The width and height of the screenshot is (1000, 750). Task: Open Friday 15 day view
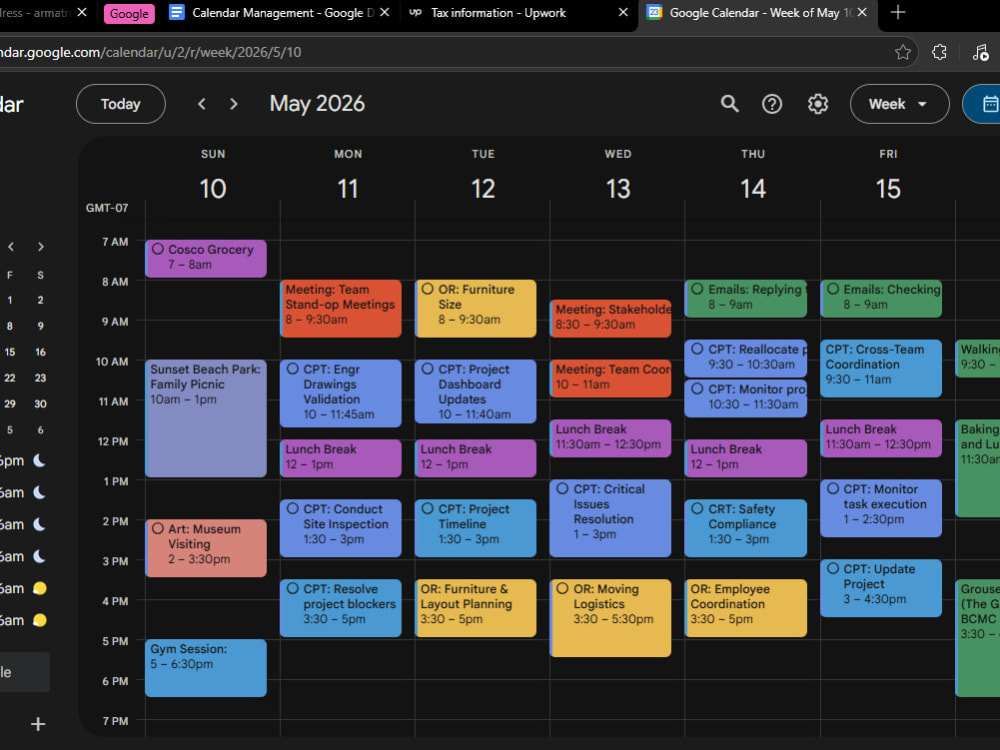coord(888,189)
